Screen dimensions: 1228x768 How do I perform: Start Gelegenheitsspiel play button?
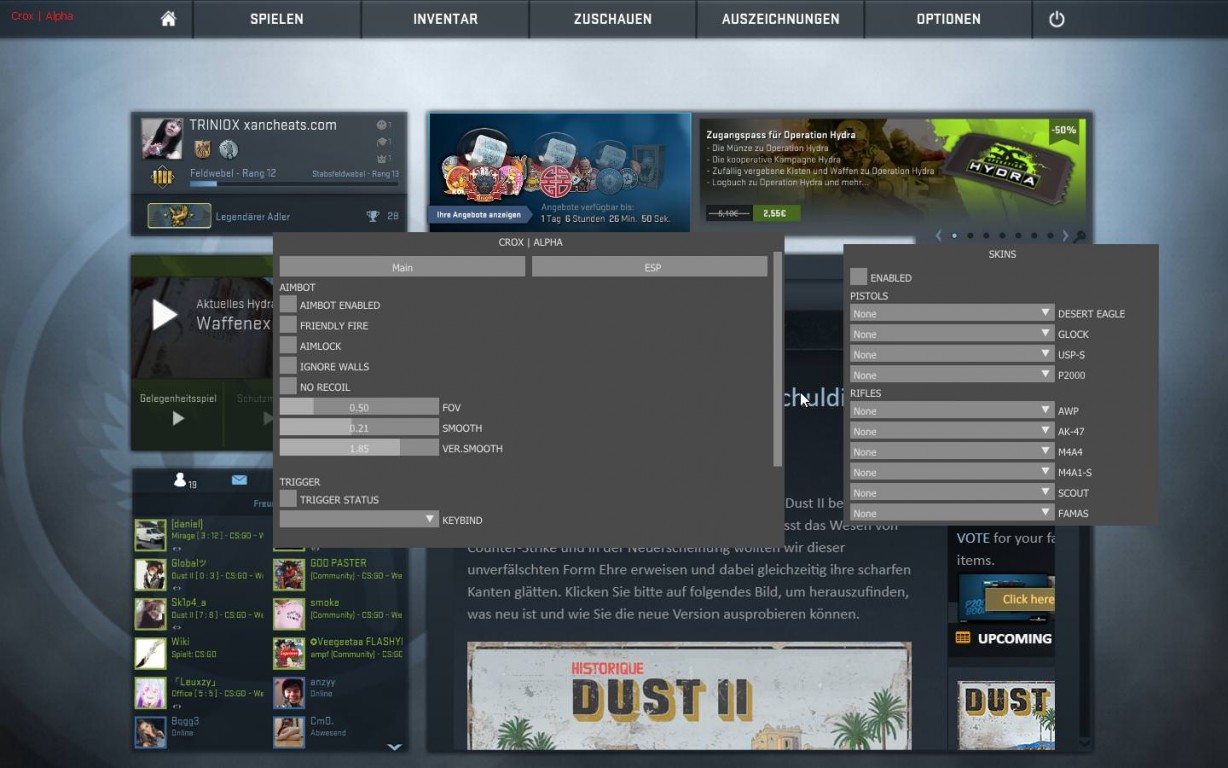(178, 418)
